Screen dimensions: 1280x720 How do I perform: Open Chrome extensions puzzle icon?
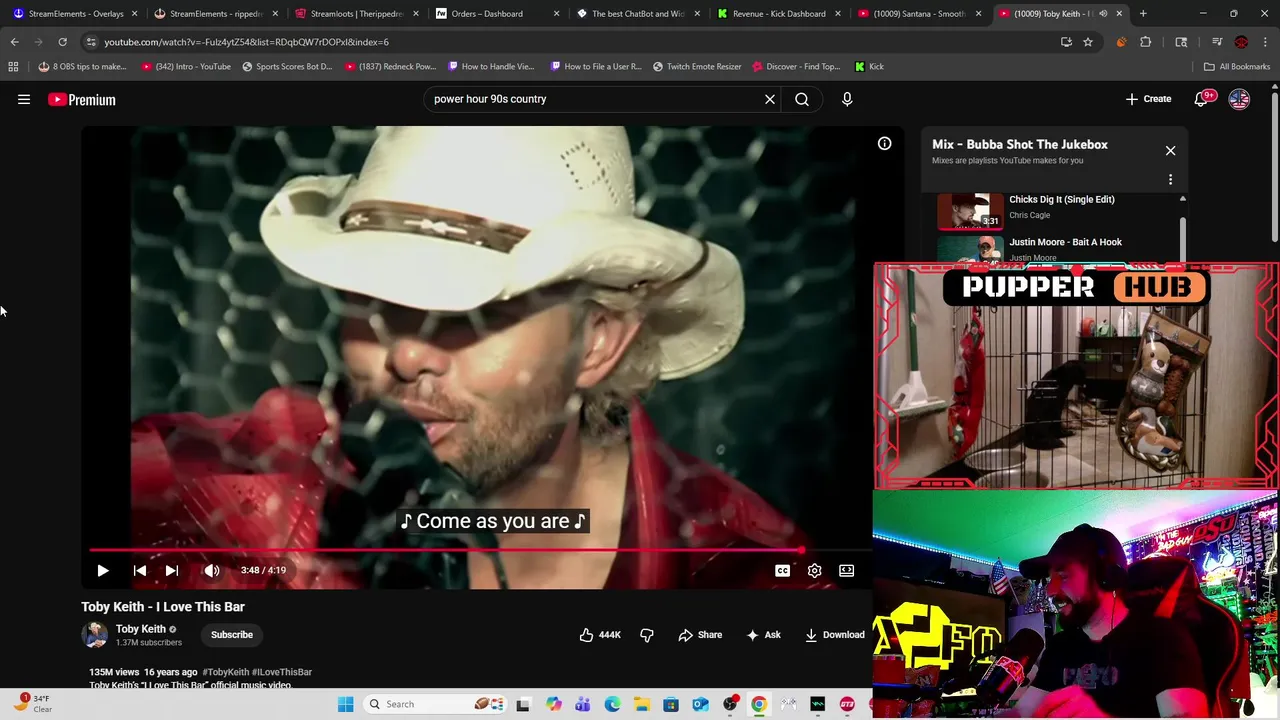pyautogui.click(x=1146, y=42)
